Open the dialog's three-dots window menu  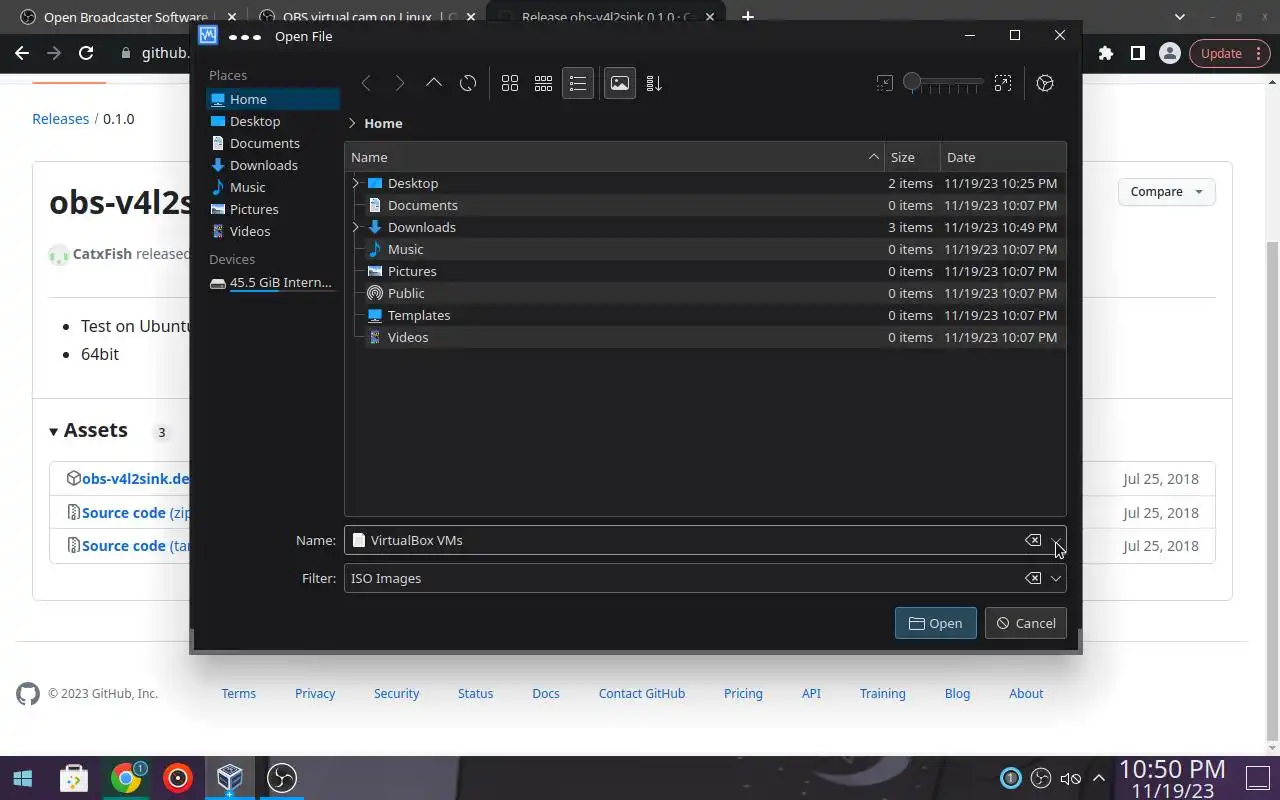coord(245,36)
